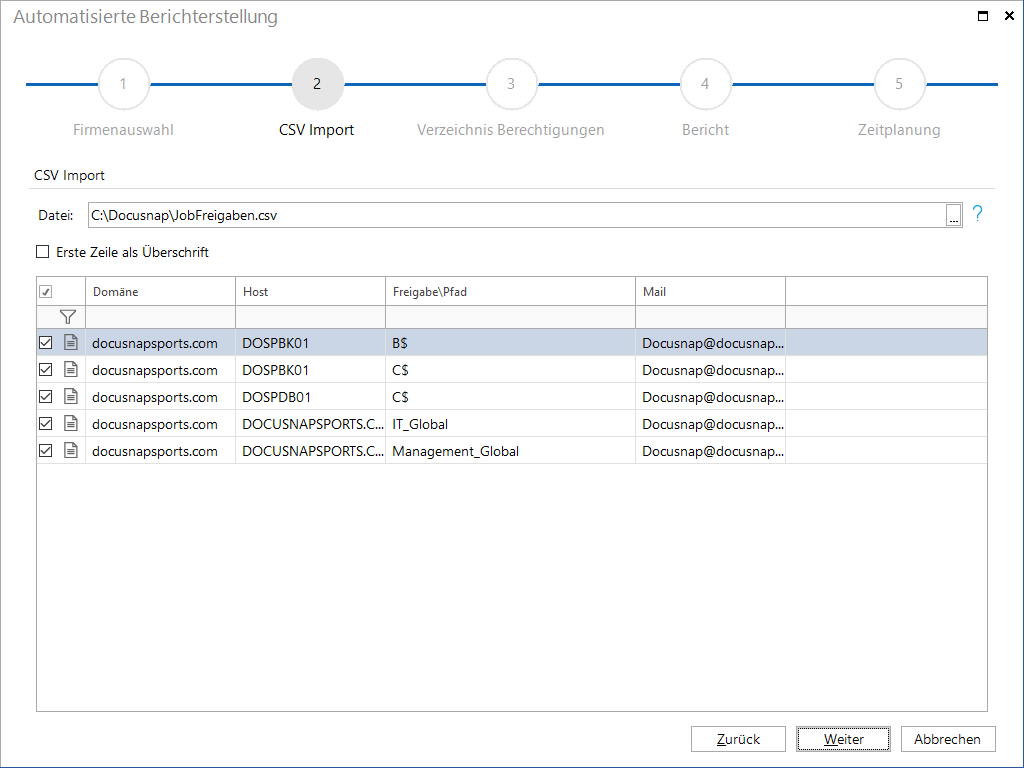The width and height of the screenshot is (1024, 768).
Task: Select step 2 CSV Import
Action: coord(317,84)
